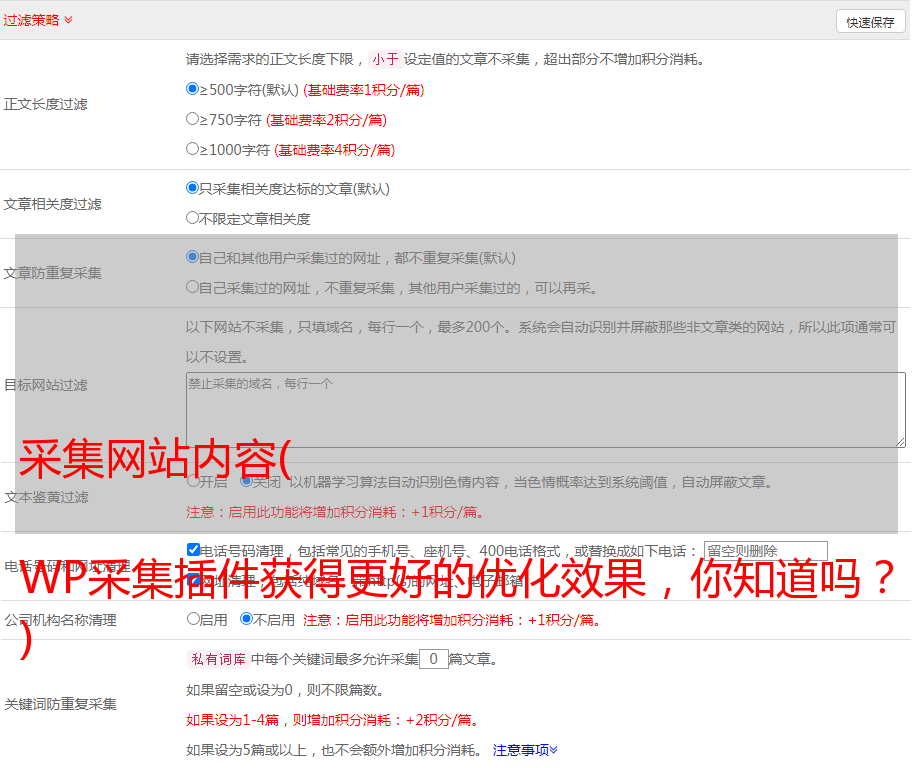The height and width of the screenshot is (768, 912).
Task: Click the 公司机构名称清理 row label
Action: pyautogui.click(x=60, y=620)
